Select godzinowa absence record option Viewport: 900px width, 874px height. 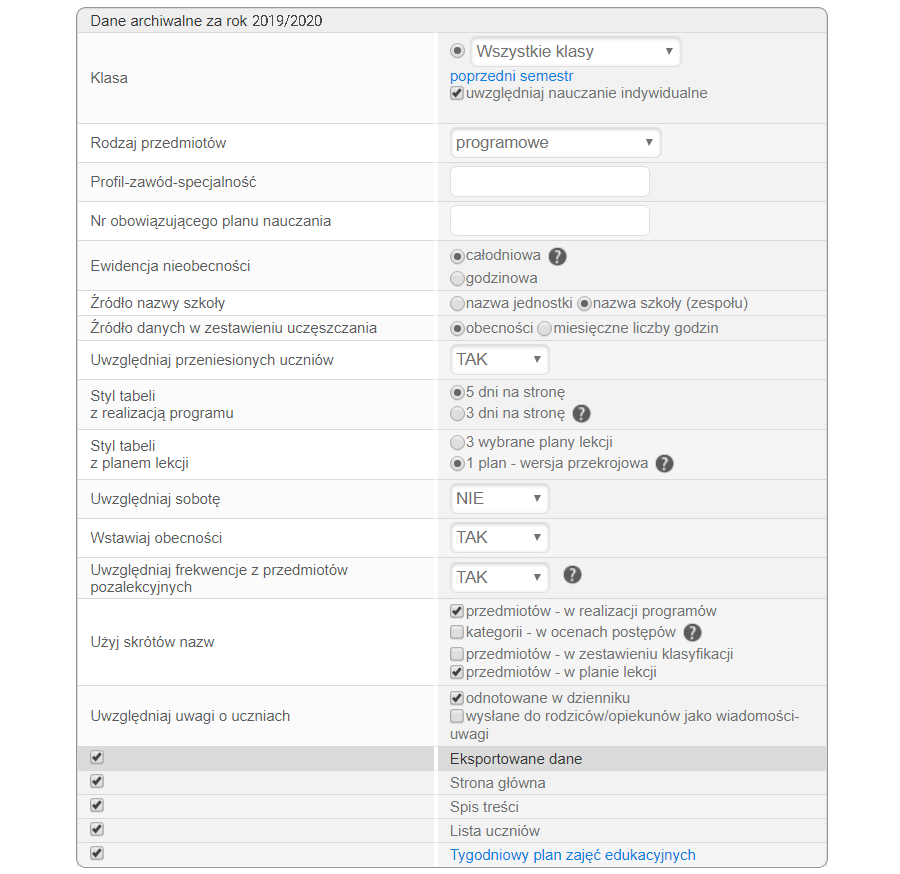click(x=458, y=278)
